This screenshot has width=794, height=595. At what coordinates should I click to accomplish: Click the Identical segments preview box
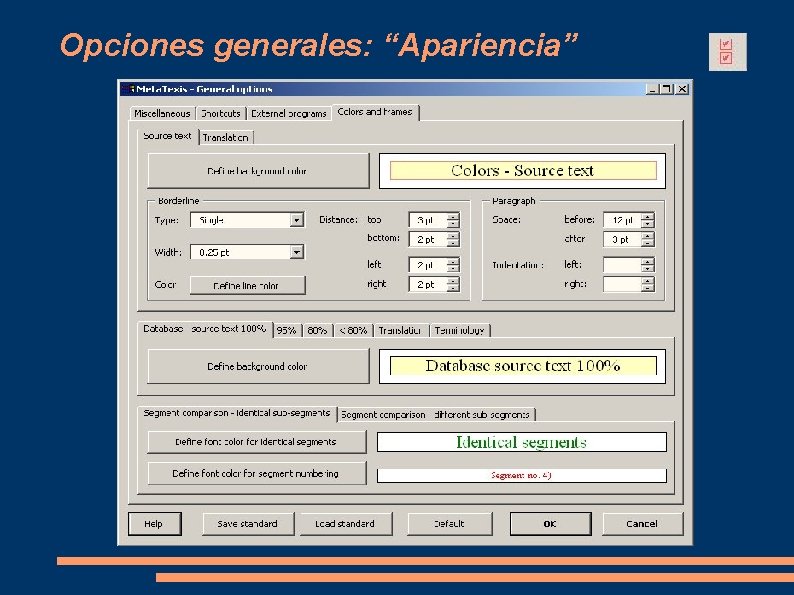tap(522, 442)
